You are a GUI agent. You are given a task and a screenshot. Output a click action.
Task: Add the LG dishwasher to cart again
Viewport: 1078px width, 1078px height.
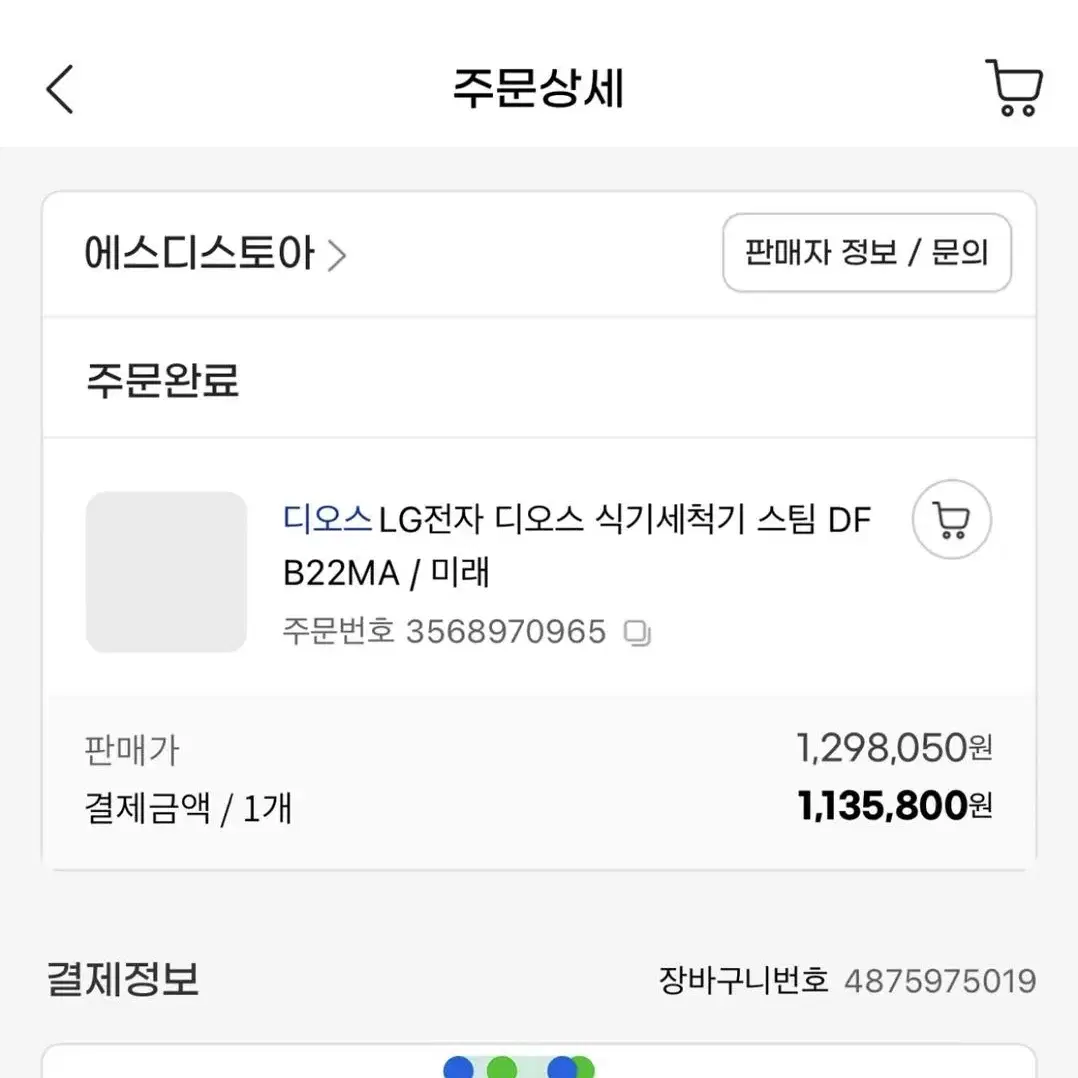click(952, 519)
